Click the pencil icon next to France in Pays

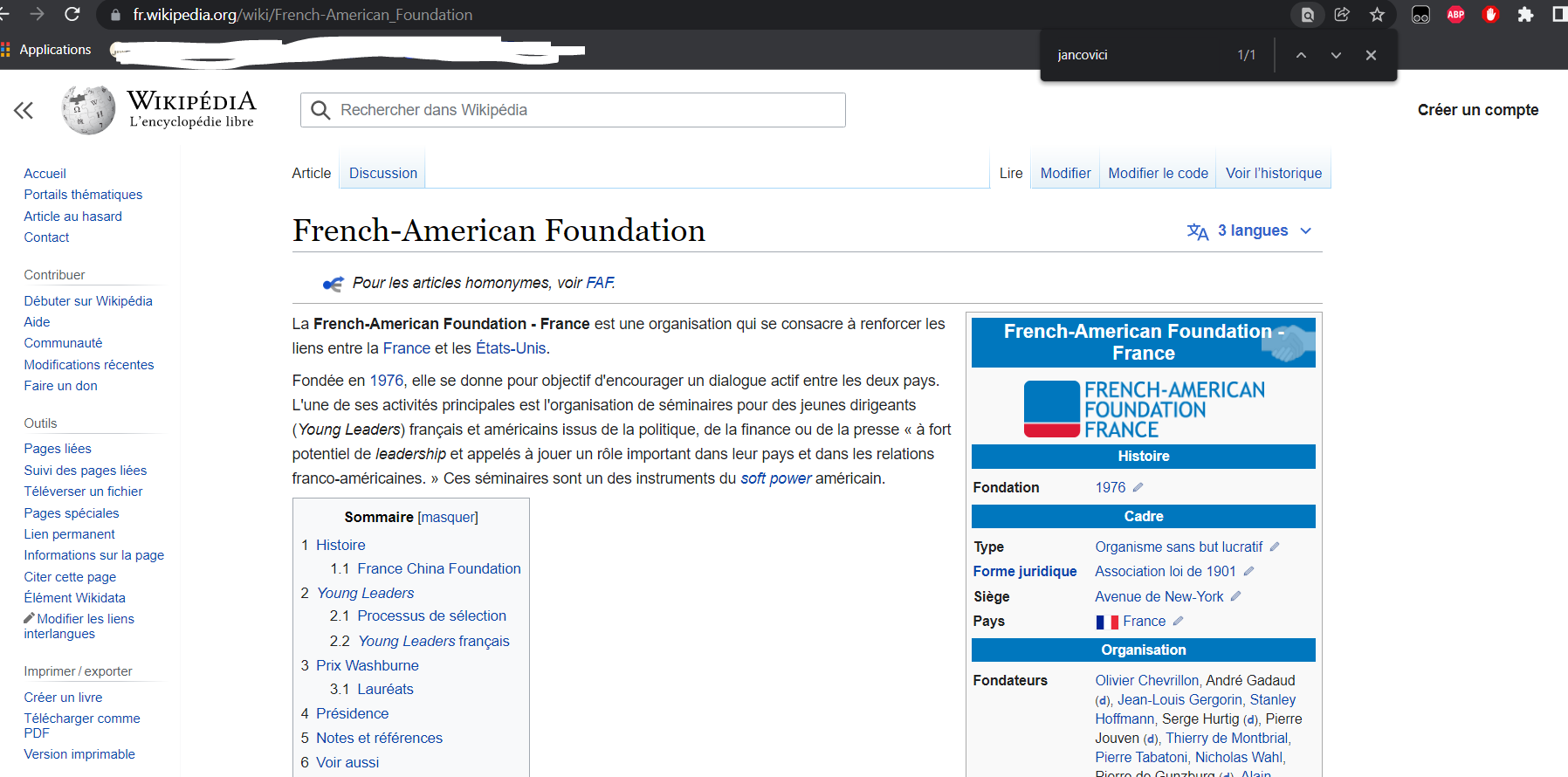pyautogui.click(x=1178, y=621)
